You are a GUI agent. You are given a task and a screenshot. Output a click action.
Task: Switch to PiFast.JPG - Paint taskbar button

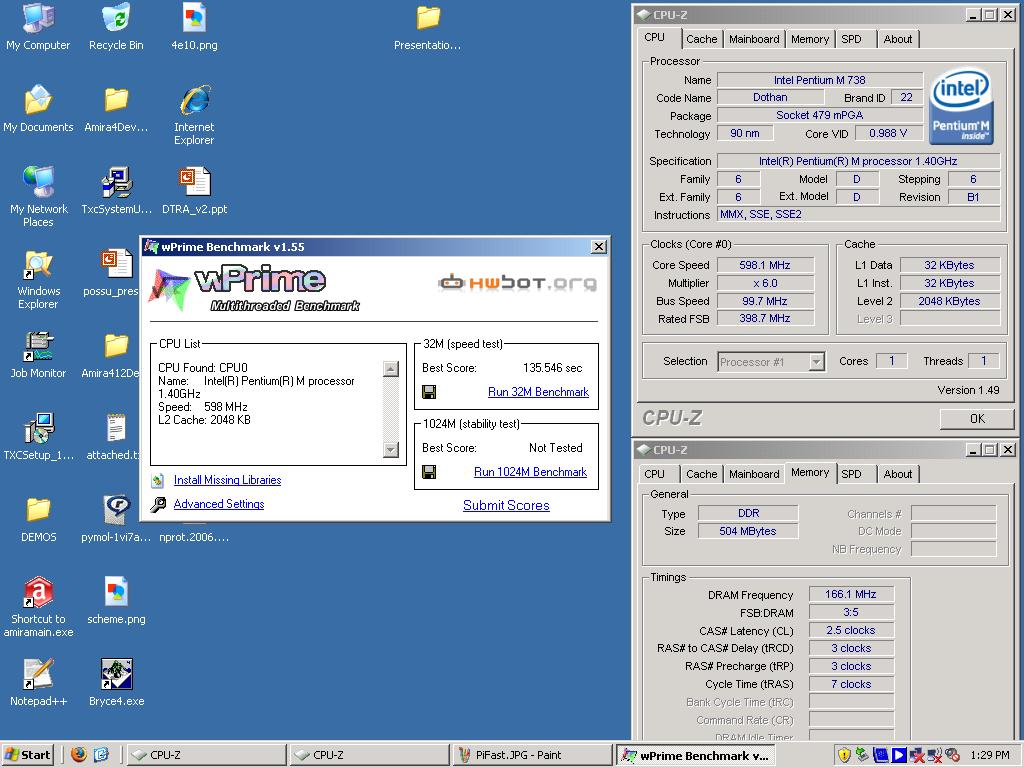click(x=532, y=755)
